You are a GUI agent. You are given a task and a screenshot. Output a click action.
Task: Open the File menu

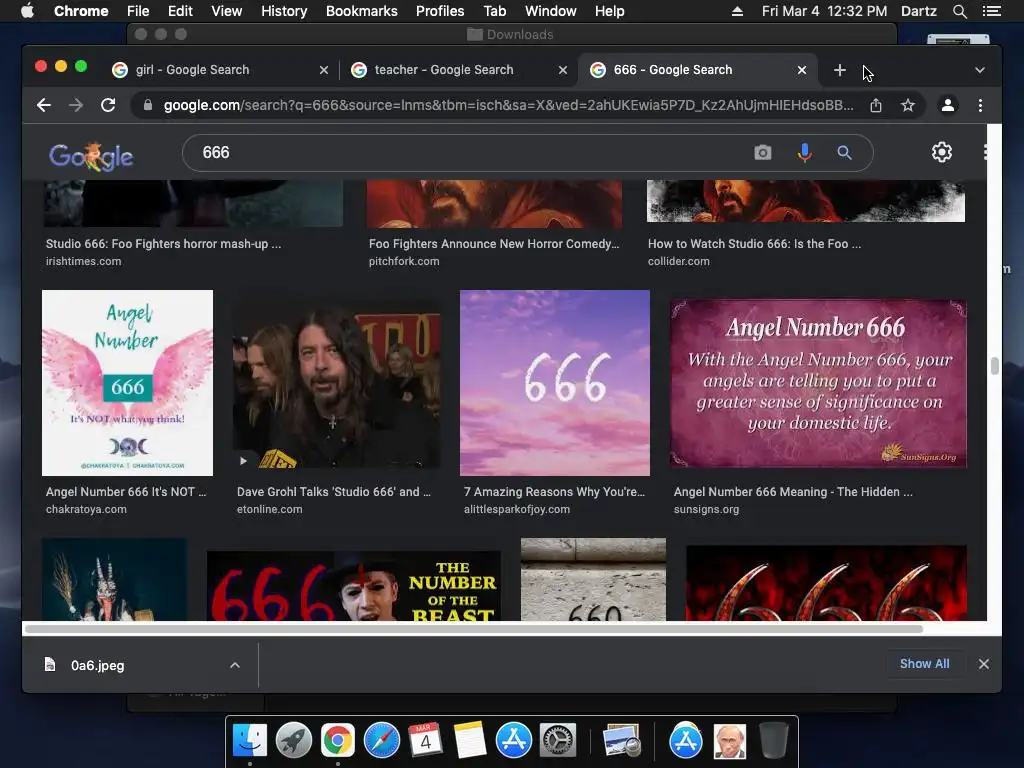coord(138,11)
